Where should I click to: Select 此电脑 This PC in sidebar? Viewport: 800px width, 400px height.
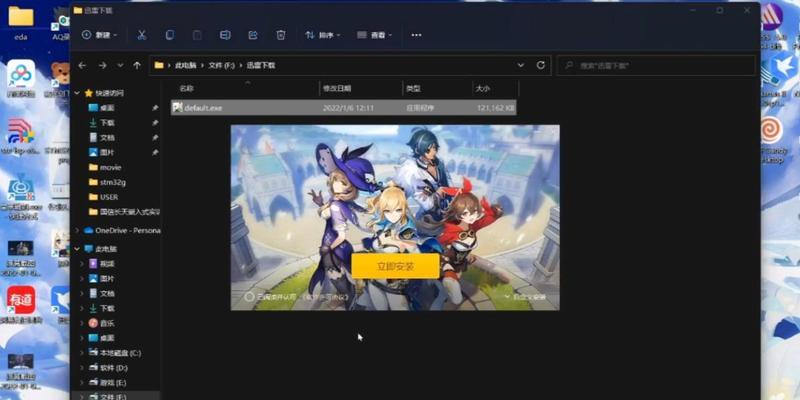101,249
